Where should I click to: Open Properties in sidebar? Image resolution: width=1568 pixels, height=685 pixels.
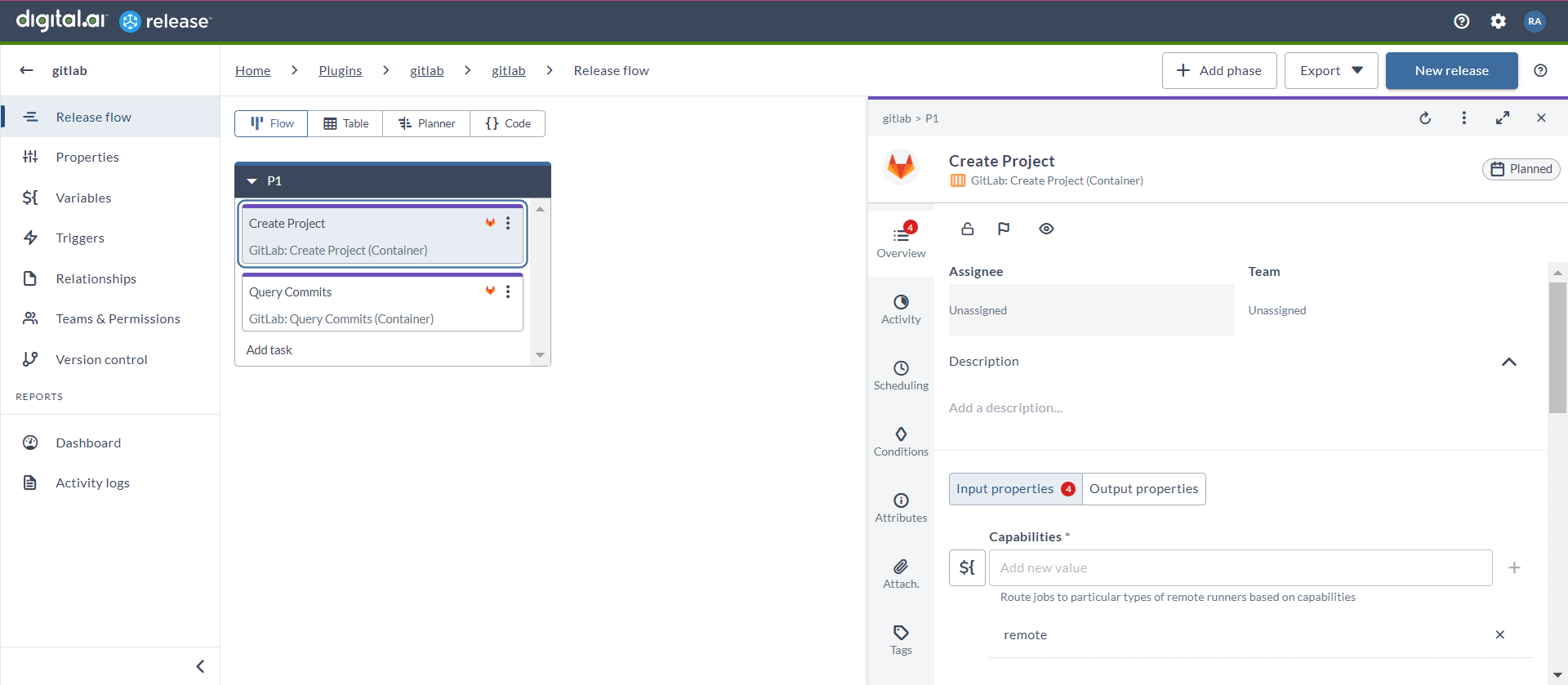pyautogui.click(x=110, y=157)
